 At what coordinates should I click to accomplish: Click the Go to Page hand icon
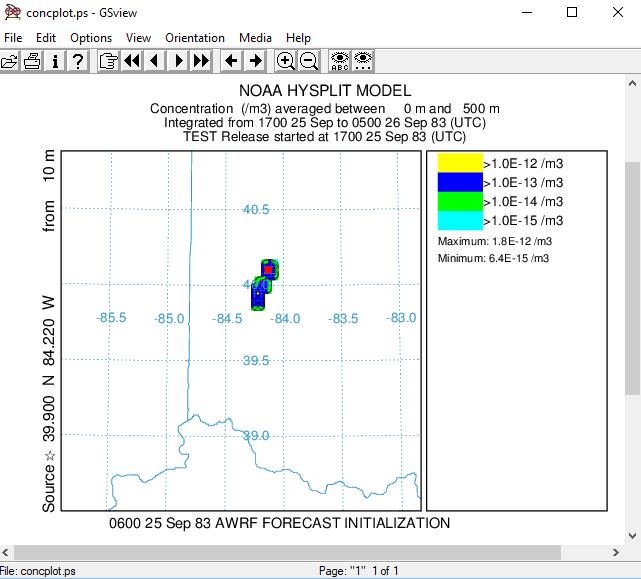(x=107, y=61)
